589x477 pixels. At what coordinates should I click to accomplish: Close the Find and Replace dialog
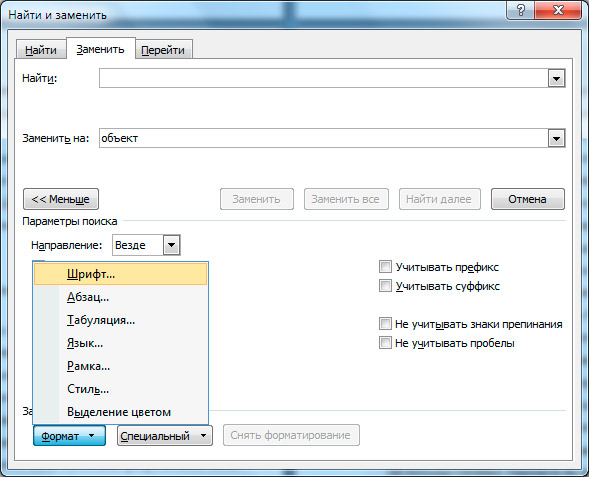pos(558,10)
